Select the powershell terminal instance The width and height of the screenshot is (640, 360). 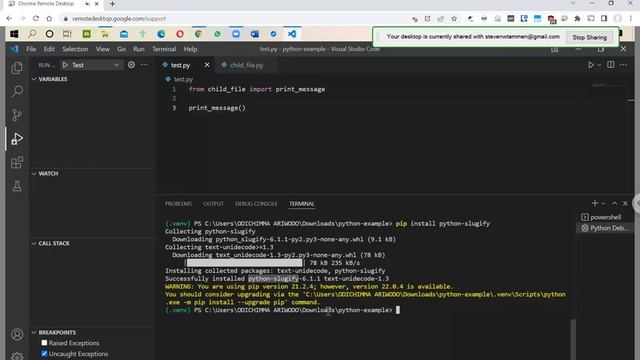(605, 217)
